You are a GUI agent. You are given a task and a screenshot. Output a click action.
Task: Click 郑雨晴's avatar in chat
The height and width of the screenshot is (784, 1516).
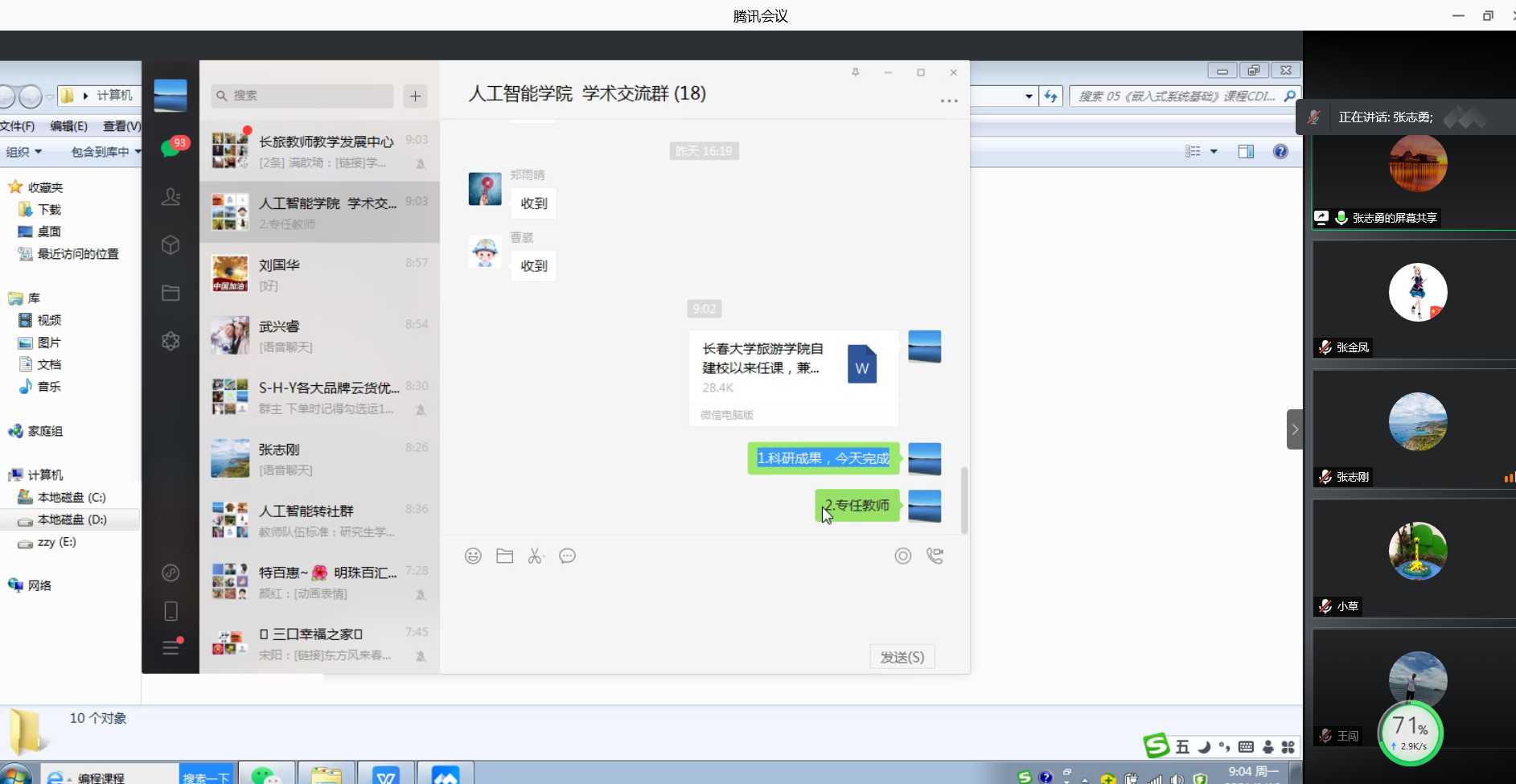[x=485, y=189]
